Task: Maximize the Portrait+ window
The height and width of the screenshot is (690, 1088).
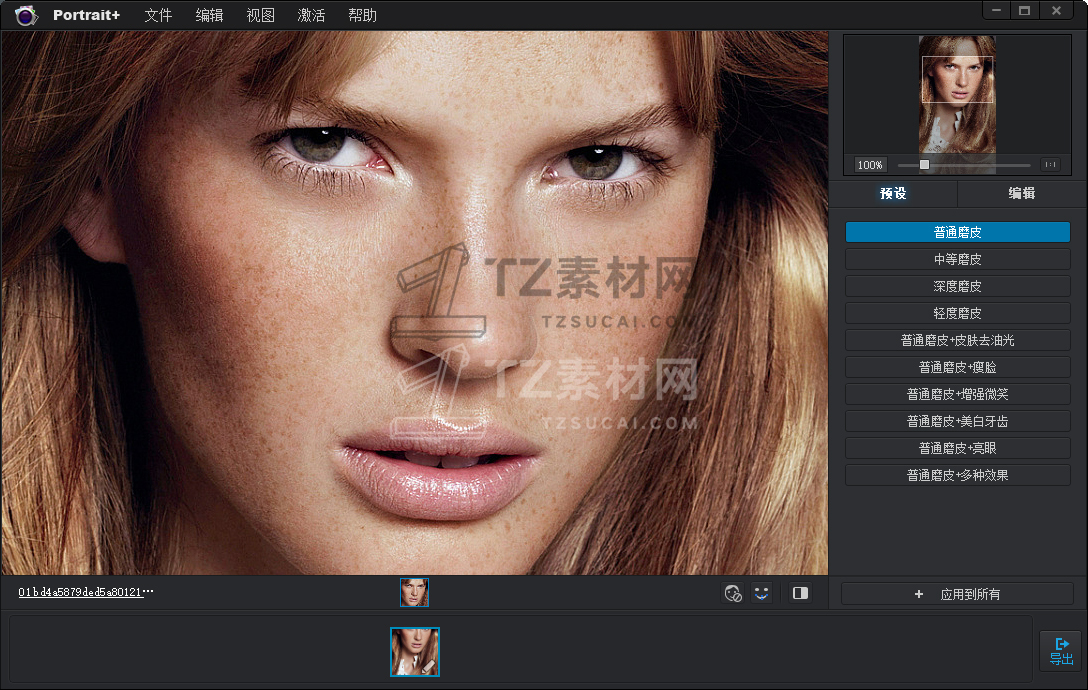Action: click(x=1024, y=10)
